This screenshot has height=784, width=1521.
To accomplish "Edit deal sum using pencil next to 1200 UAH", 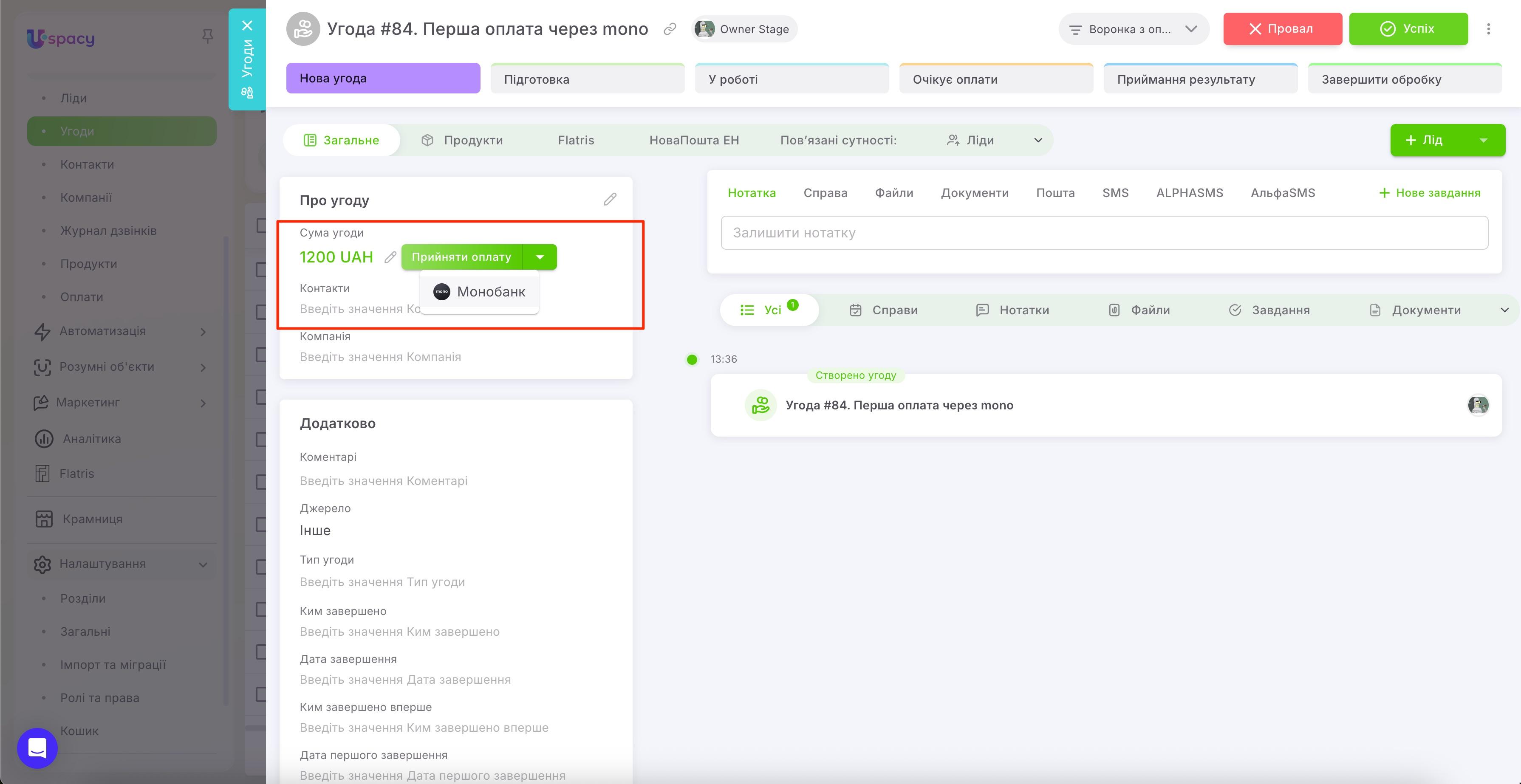I will coord(390,257).
